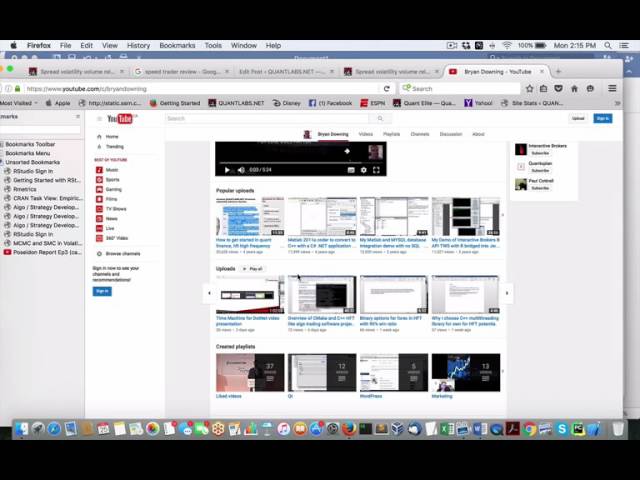
Task: Show previous videos in the Uploads carousel
Action: click(x=209, y=293)
